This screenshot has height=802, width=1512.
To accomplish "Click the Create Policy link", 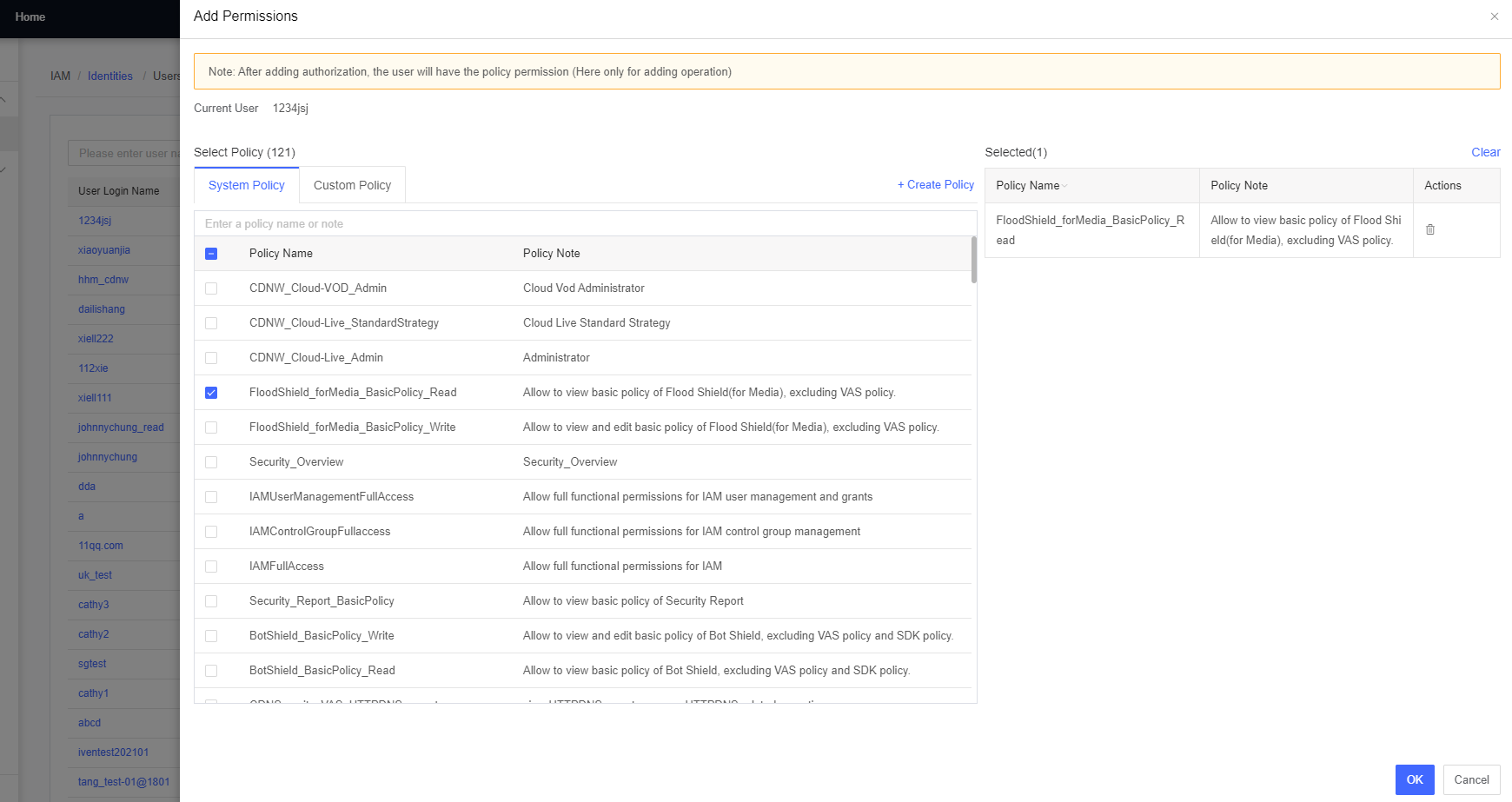I will coord(935,185).
